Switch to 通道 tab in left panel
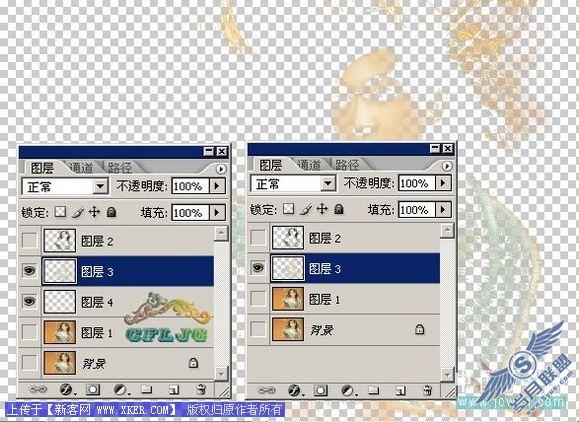 [x=81, y=168]
